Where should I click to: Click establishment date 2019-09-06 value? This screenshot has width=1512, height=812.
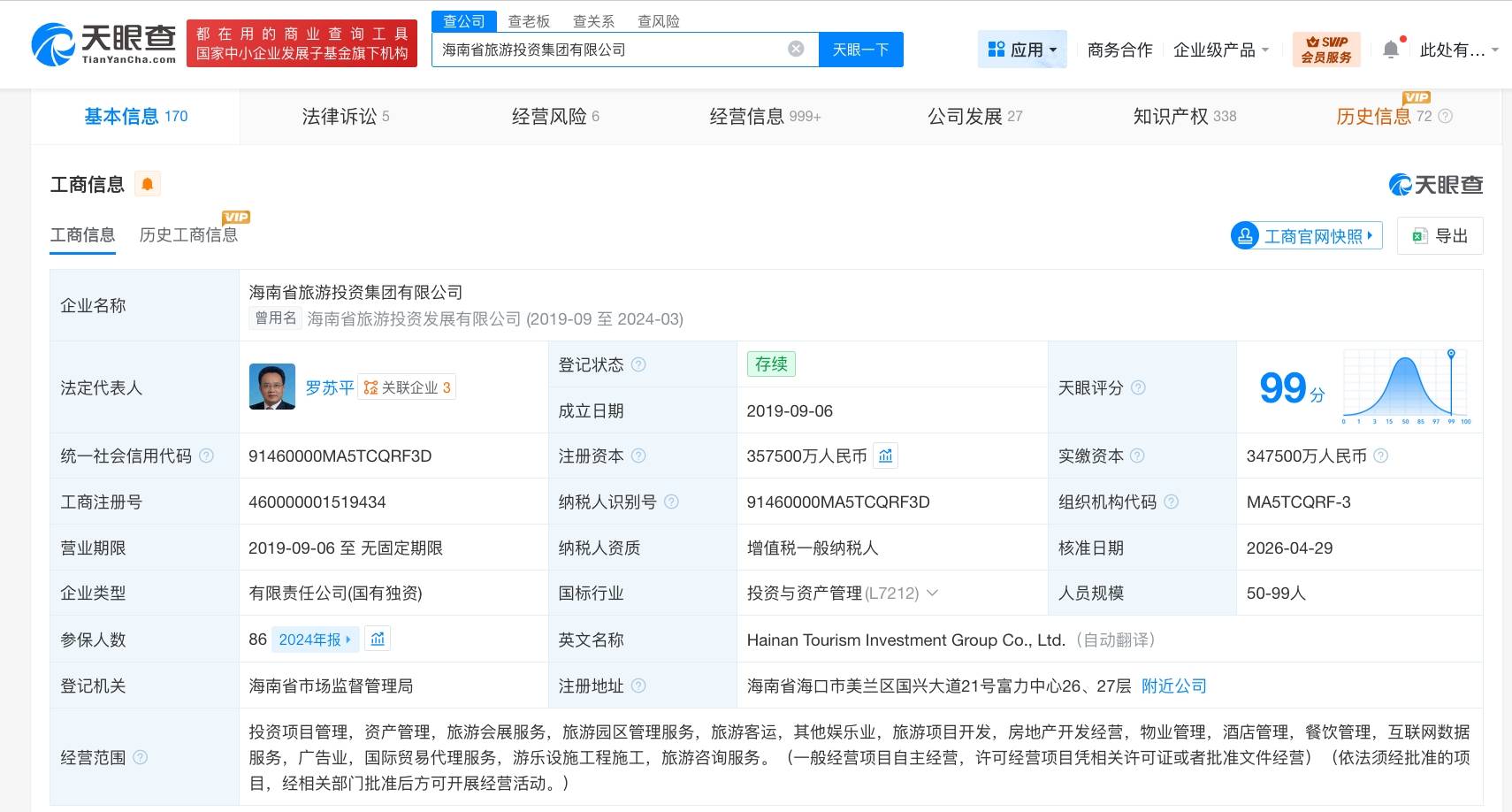pos(790,410)
